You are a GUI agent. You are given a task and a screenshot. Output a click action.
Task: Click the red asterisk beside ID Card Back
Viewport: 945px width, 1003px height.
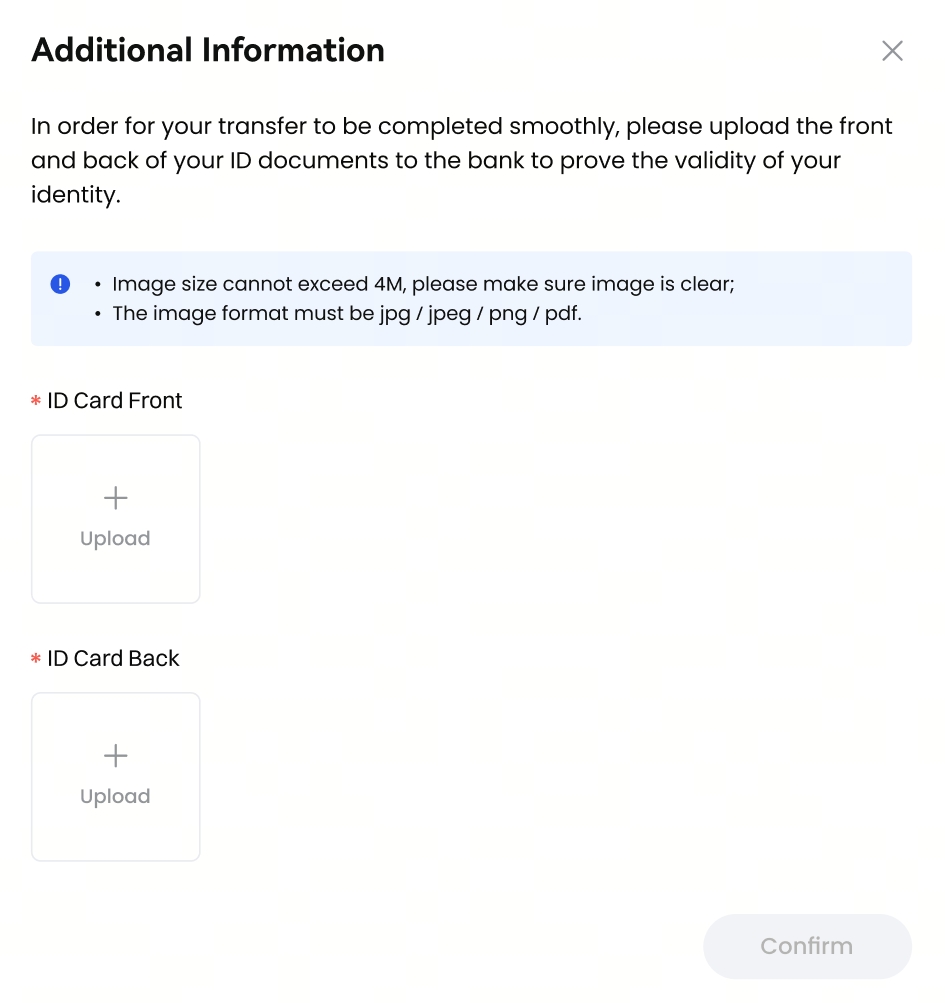pos(36,658)
